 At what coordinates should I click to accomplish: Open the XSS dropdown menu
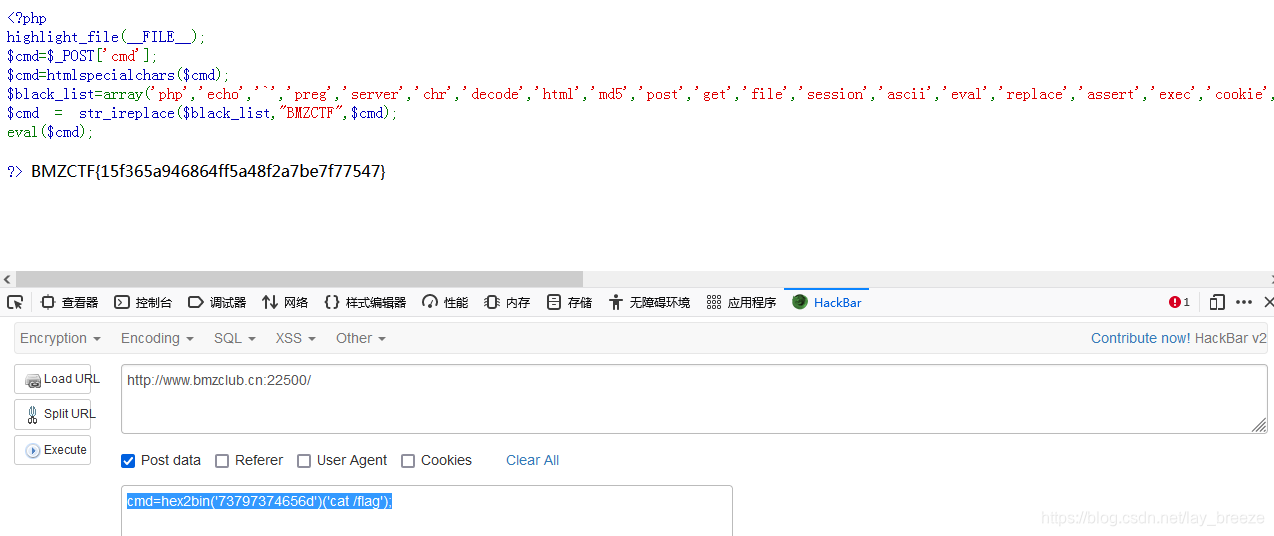click(x=296, y=338)
